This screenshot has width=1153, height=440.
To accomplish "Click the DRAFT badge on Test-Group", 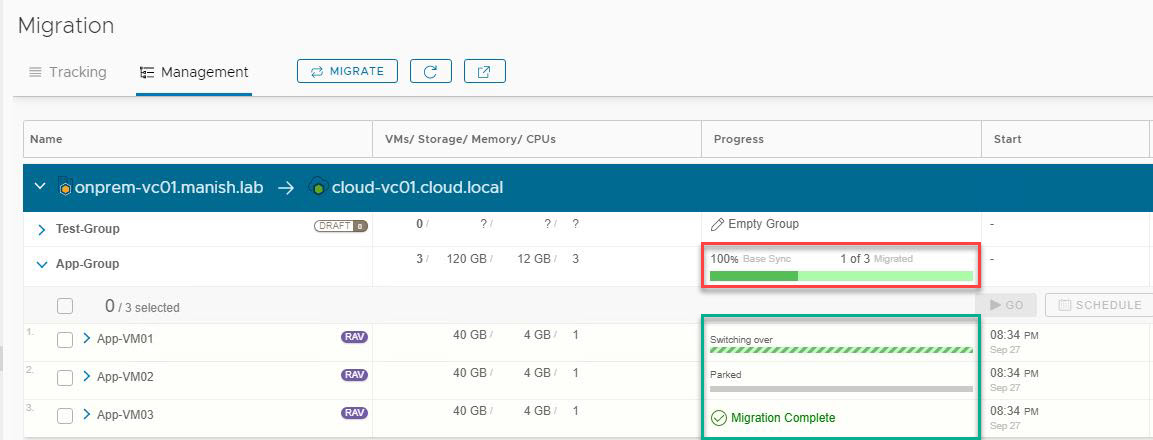I will (340, 227).
